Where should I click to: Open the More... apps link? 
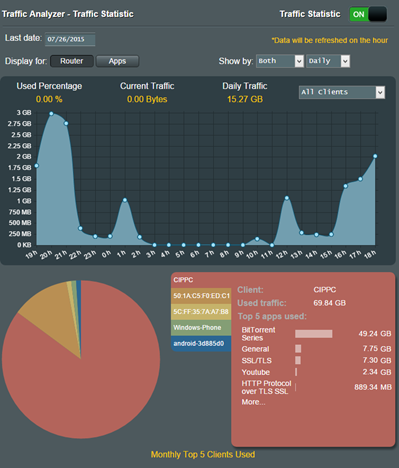253,402
